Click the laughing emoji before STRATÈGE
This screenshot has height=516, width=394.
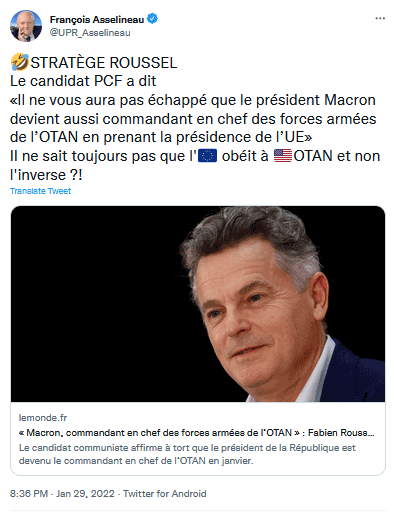20,62
